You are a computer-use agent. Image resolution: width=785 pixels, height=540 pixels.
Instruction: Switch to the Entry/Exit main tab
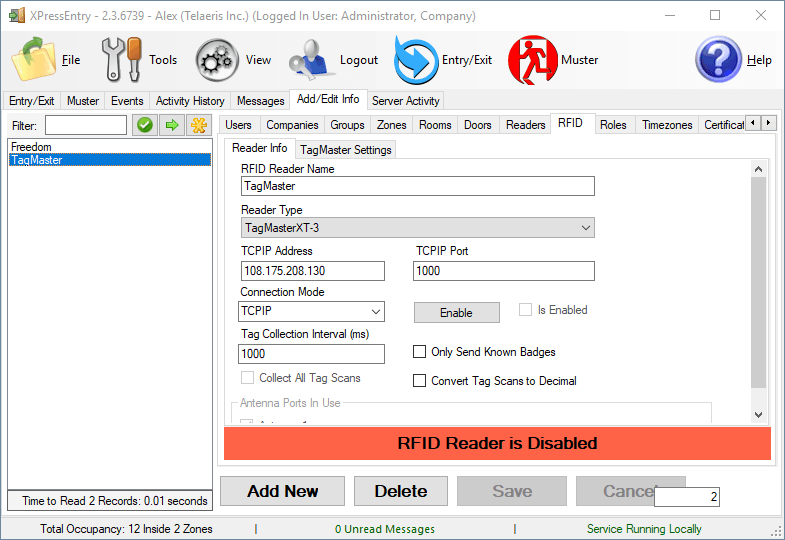point(32,101)
